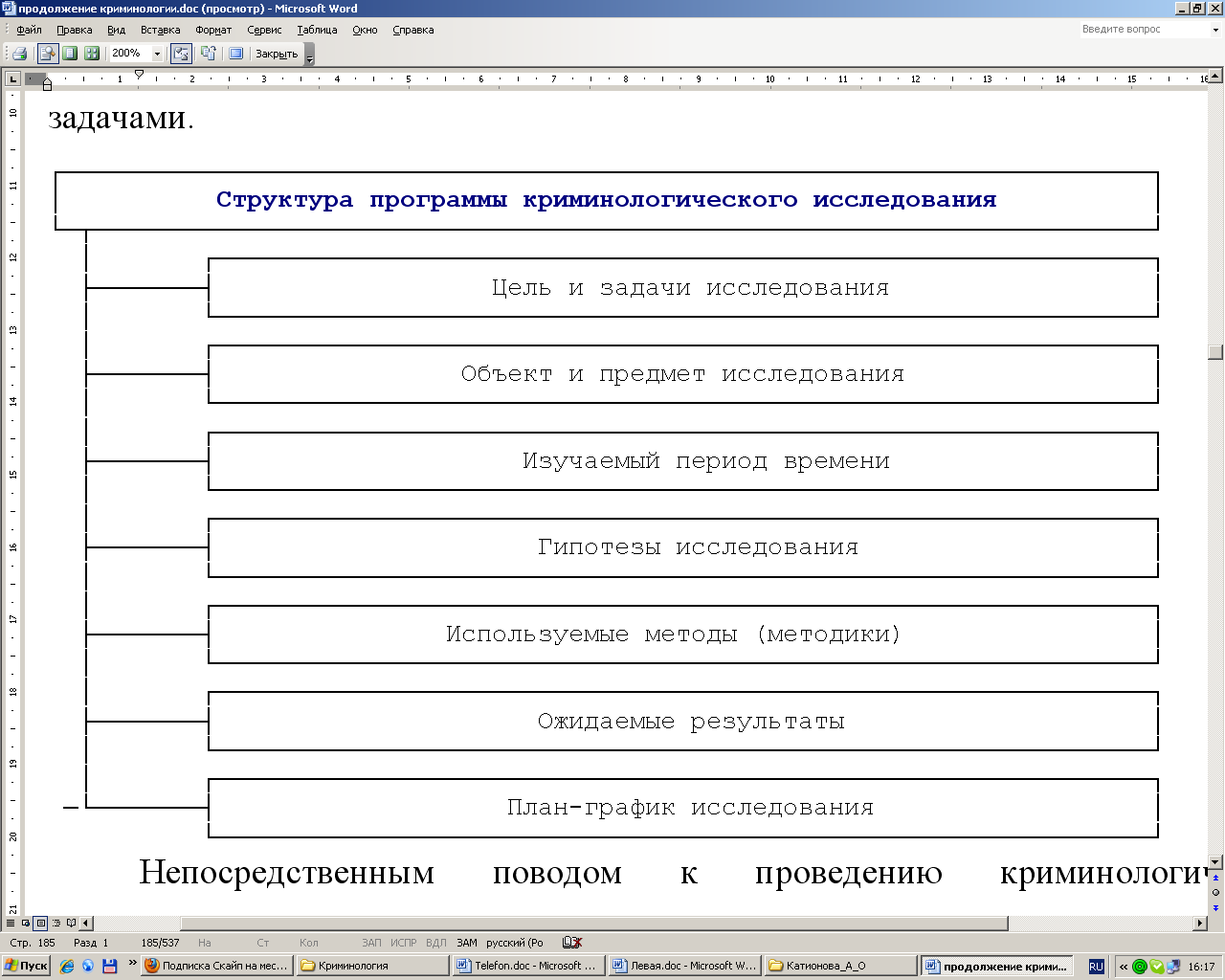
Task: Click the RU language indicator
Action: click(1096, 967)
